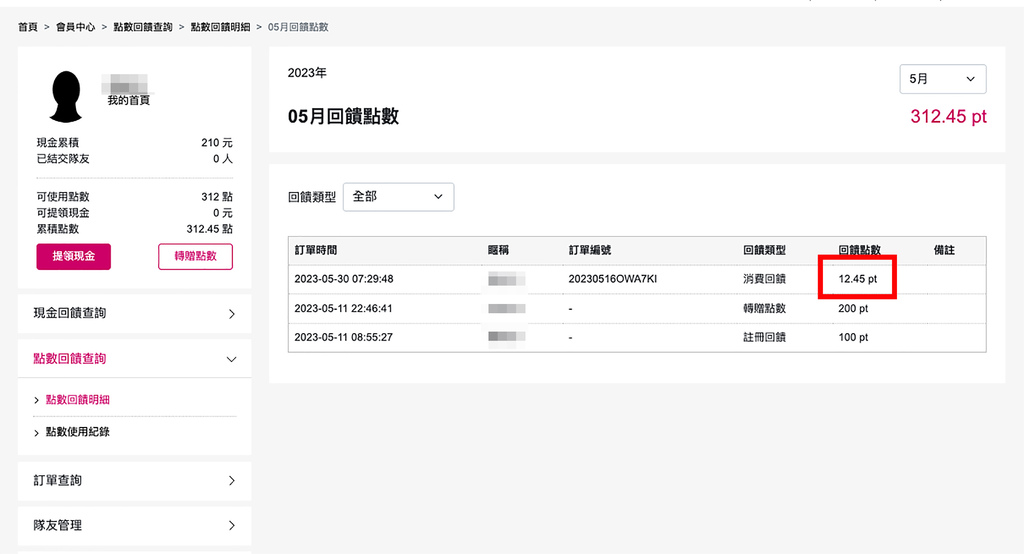
Task: Click 05月回饋點數 breadcrumb text
Action: 298,27
